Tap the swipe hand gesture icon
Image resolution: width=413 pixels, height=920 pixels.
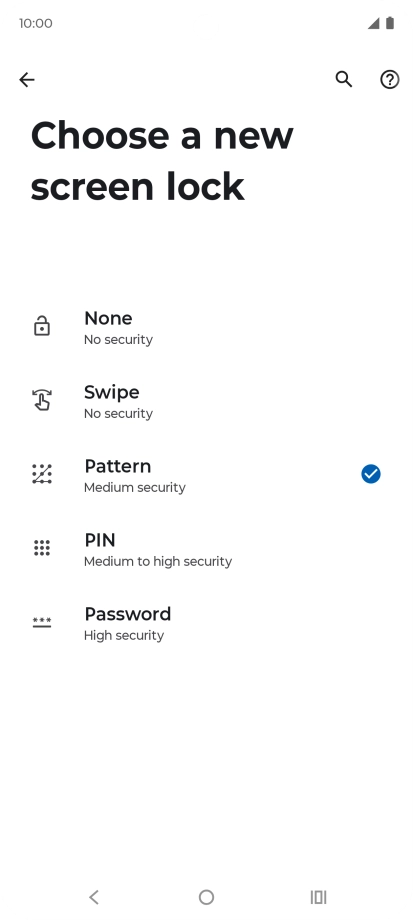point(42,400)
